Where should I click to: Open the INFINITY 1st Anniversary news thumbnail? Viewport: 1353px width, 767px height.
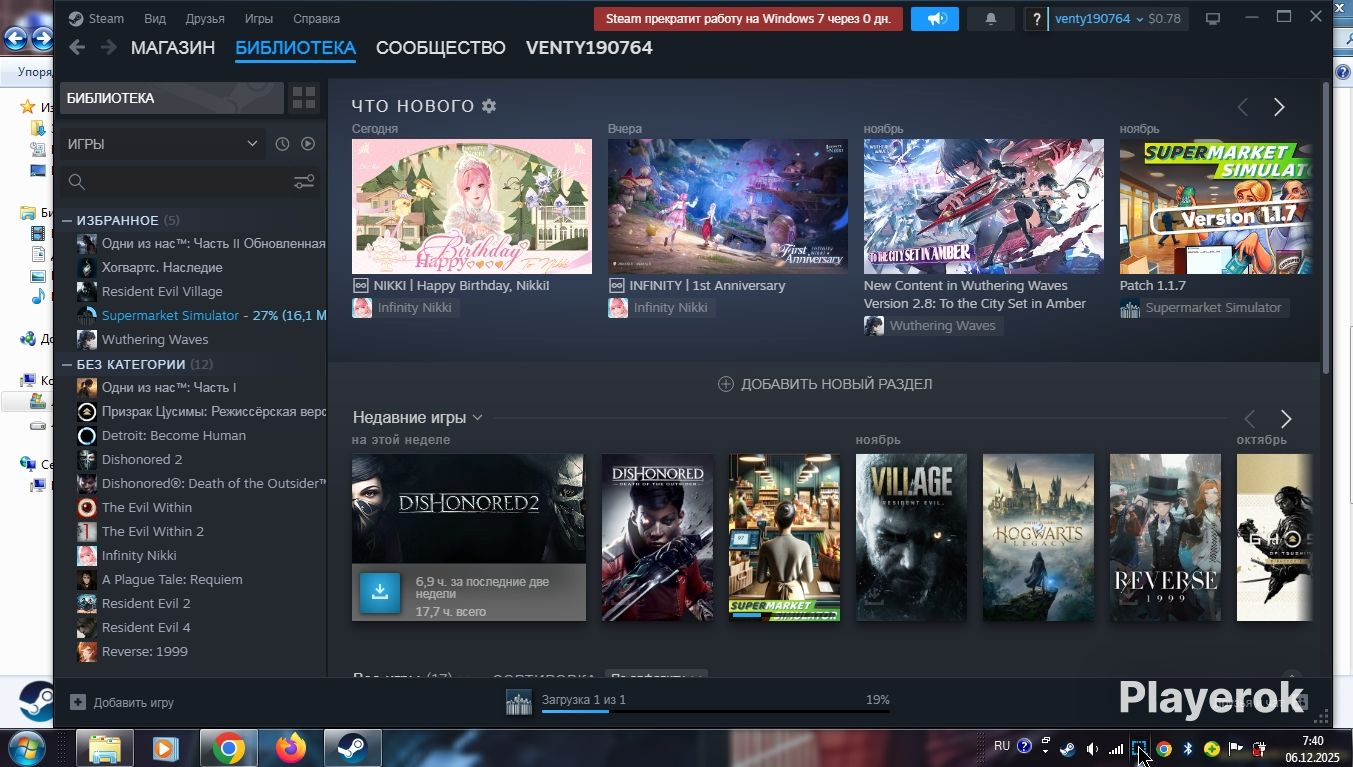pos(728,206)
